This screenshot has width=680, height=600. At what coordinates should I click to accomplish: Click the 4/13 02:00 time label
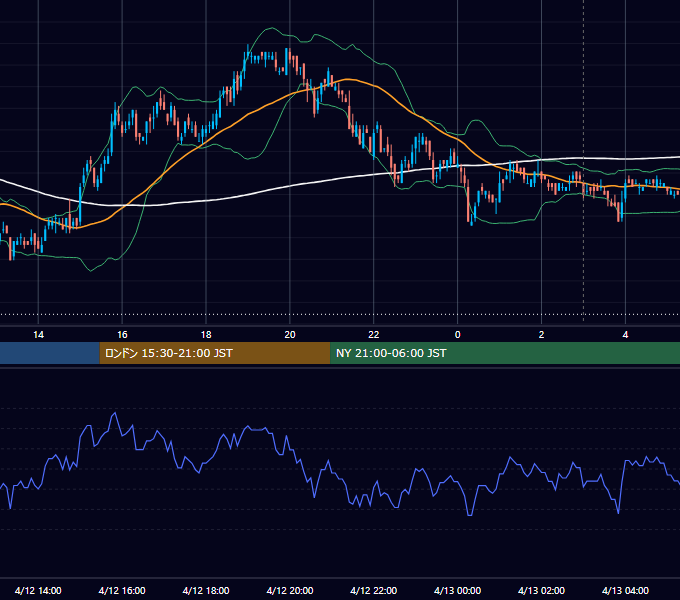click(541, 590)
